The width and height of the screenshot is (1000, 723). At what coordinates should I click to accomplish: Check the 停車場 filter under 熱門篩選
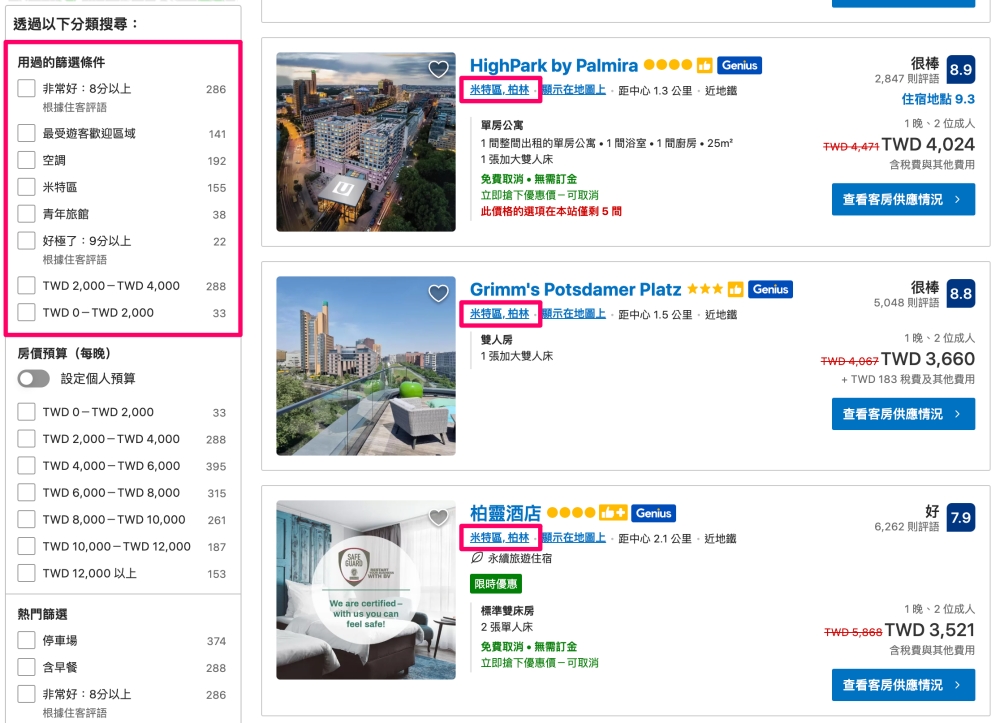tap(26, 640)
